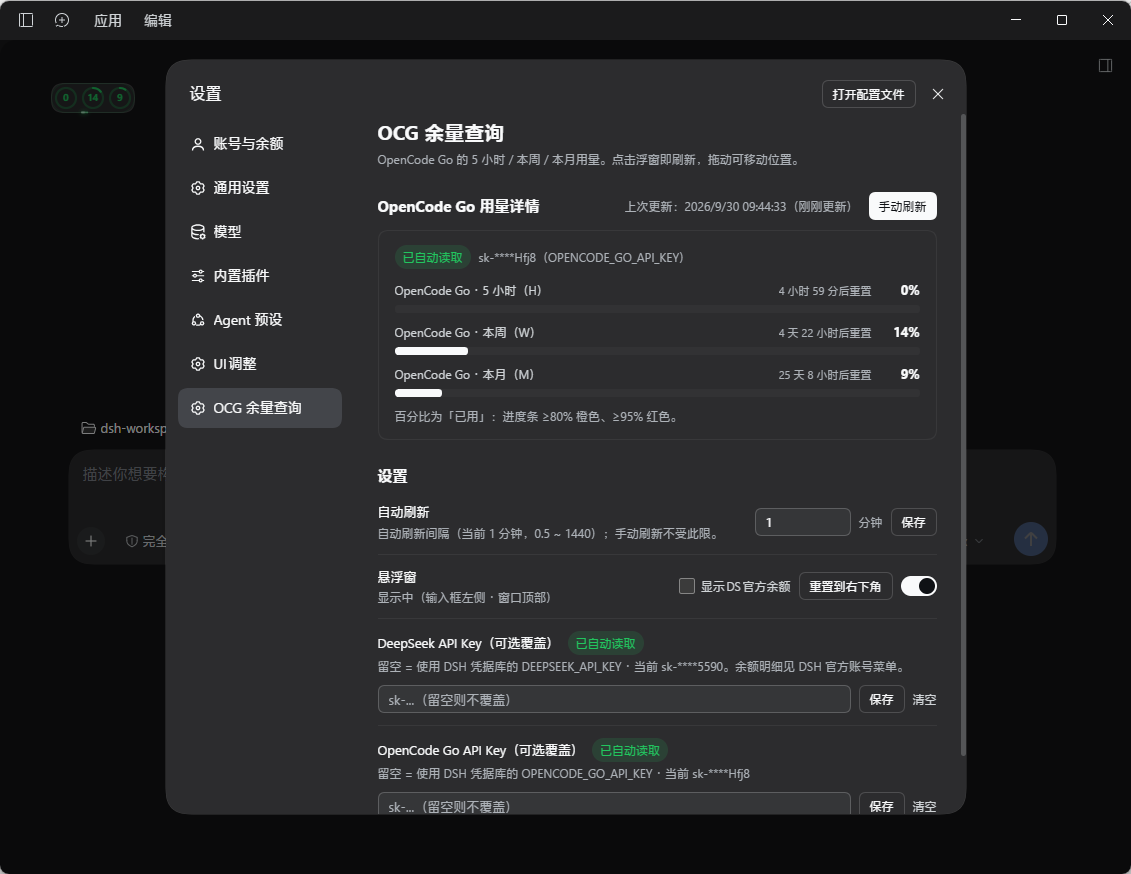Click the 本月 (M) usage progress bar
Screen dimensions: 1131x874
[x=657, y=393]
